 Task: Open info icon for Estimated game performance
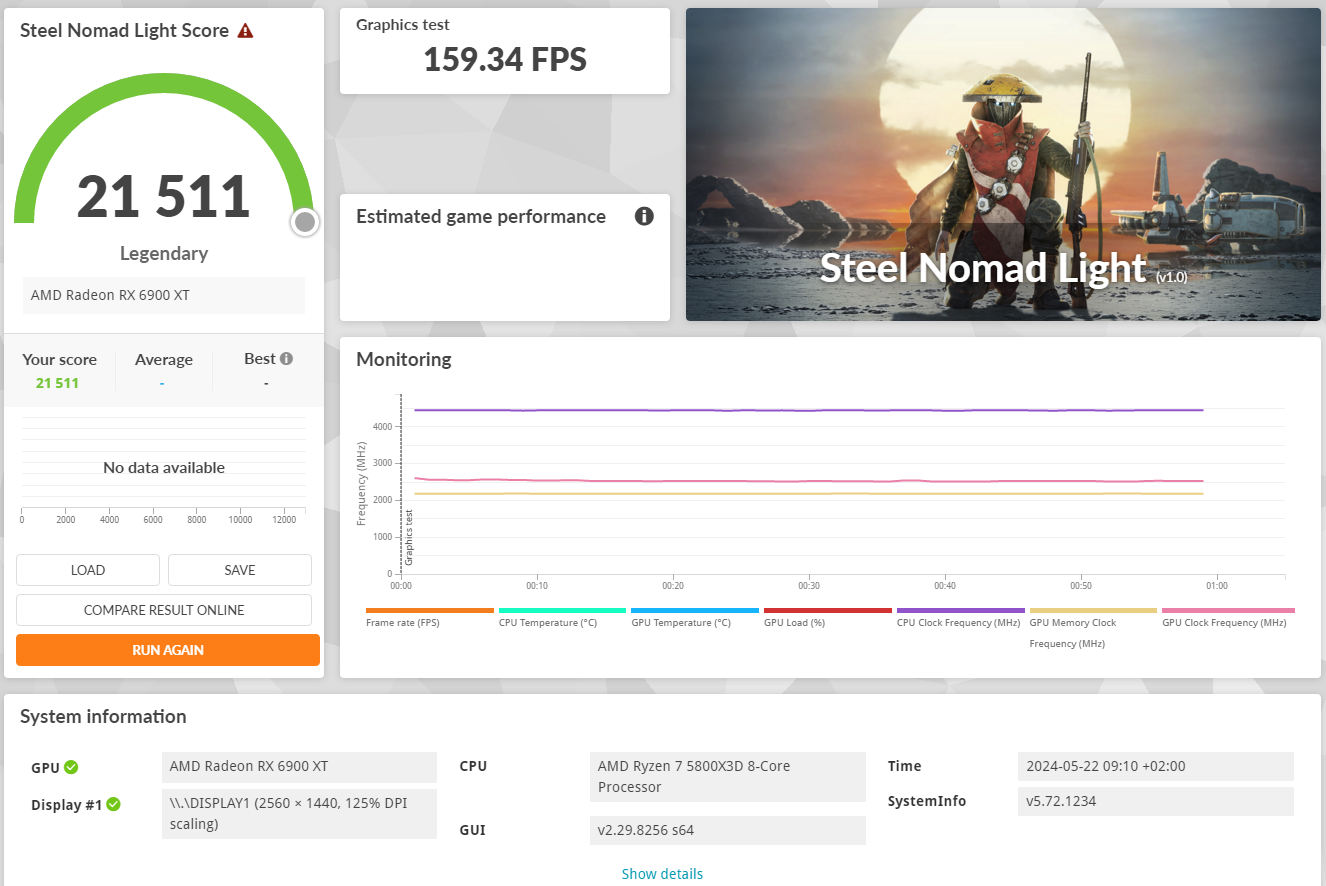644,216
